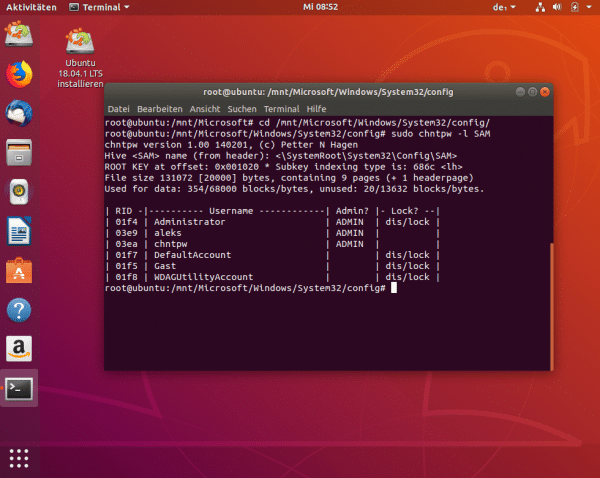
Task: Open the Bearbeiten menu
Action: 159,108
